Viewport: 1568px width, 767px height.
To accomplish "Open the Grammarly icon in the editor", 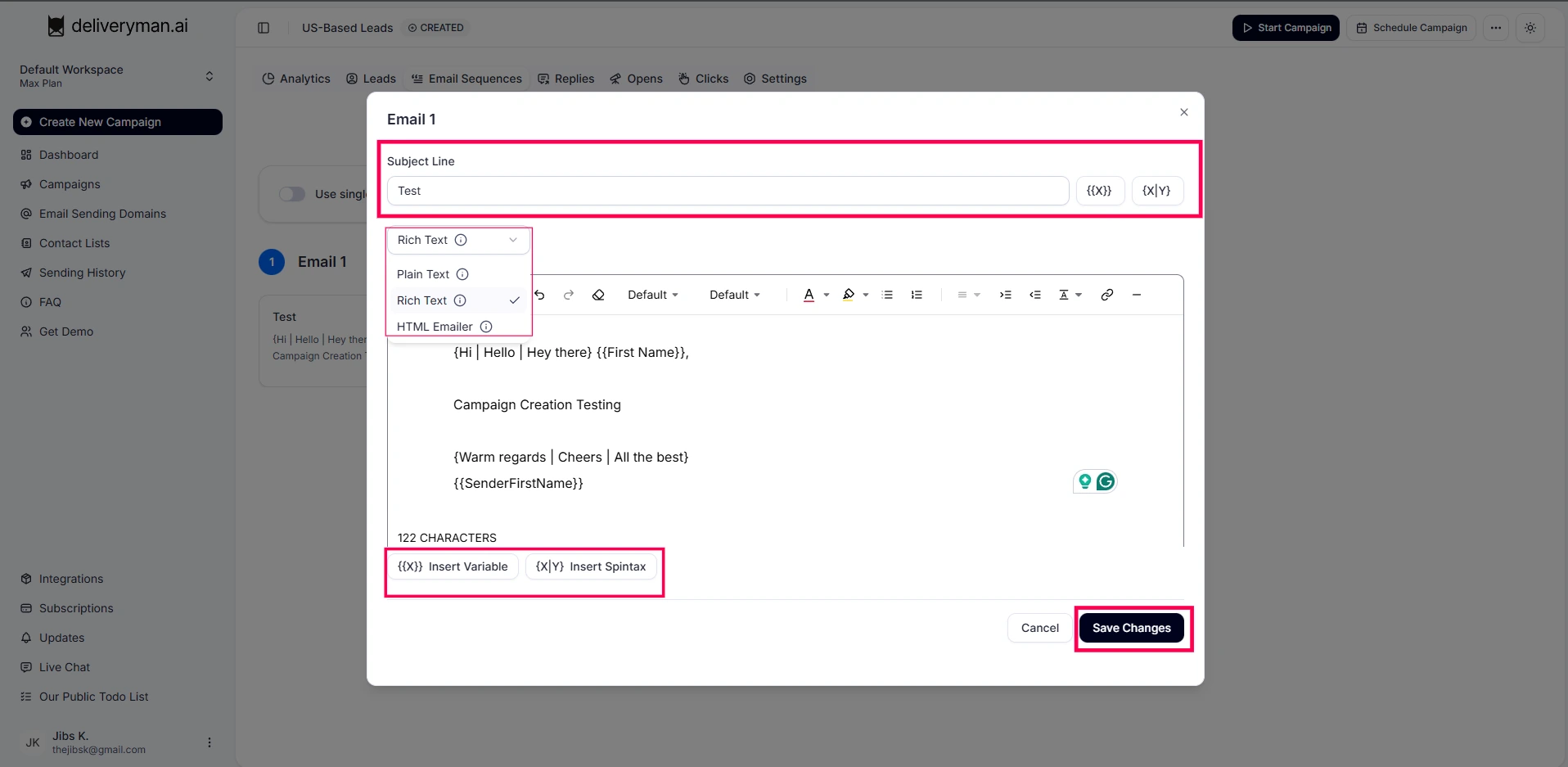I will point(1105,481).
